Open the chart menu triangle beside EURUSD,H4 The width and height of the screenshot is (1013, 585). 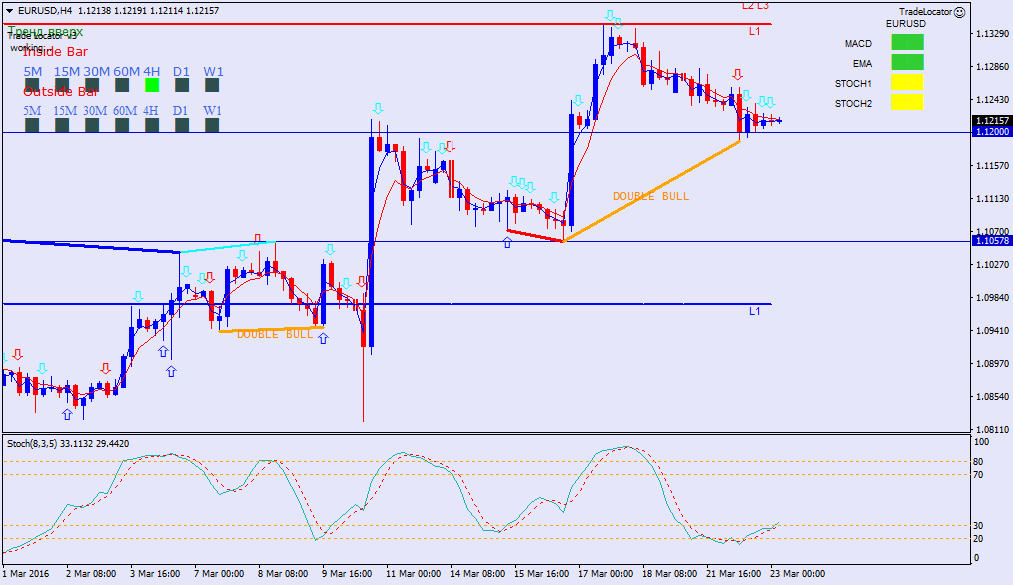[9, 11]
